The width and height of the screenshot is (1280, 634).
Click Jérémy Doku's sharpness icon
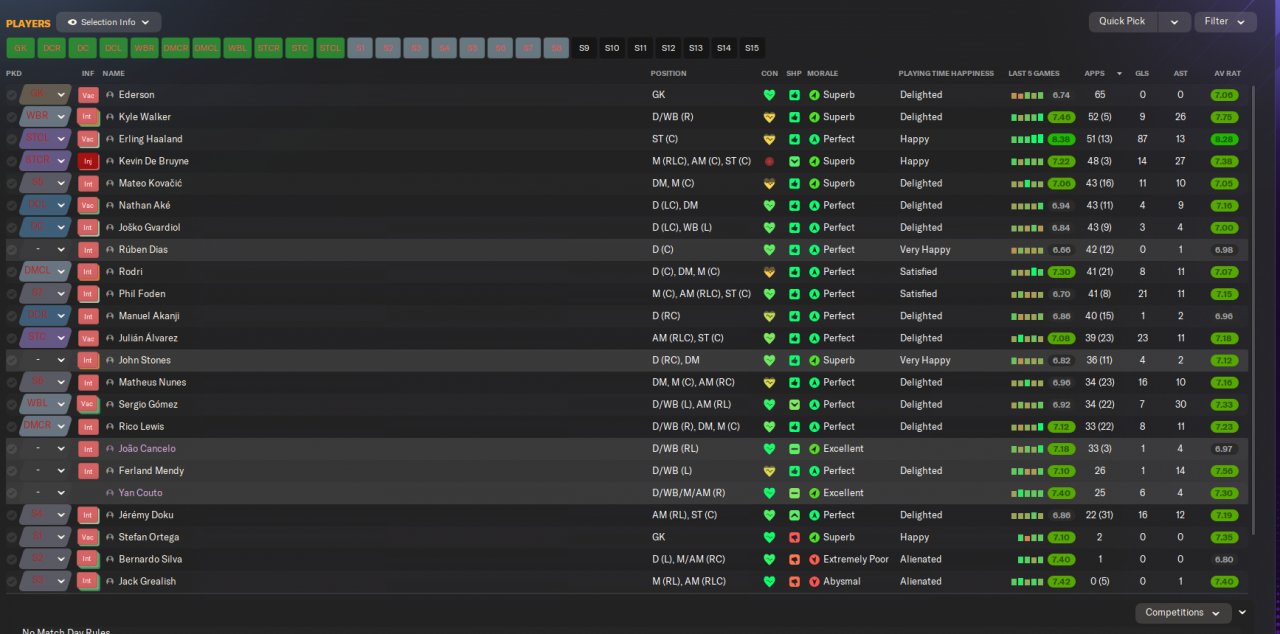click(x=794, y=515)
